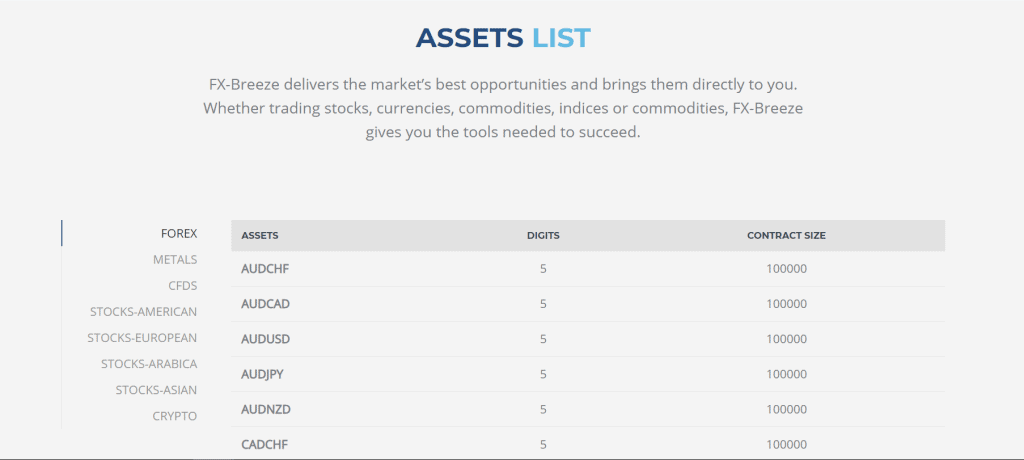Click the AUDUSD asset name

pyautogui.click(x=265, y=340)
